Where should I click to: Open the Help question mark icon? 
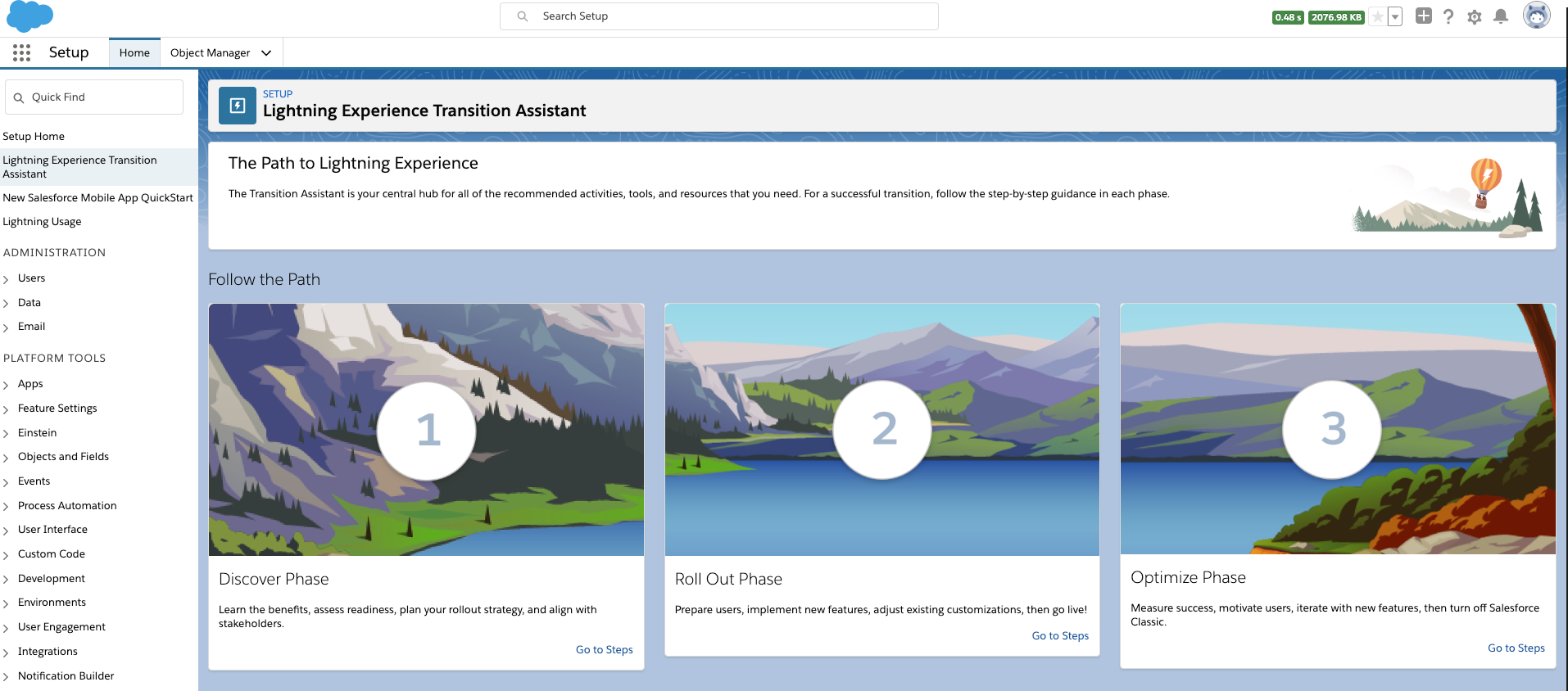click(1448, 16)
